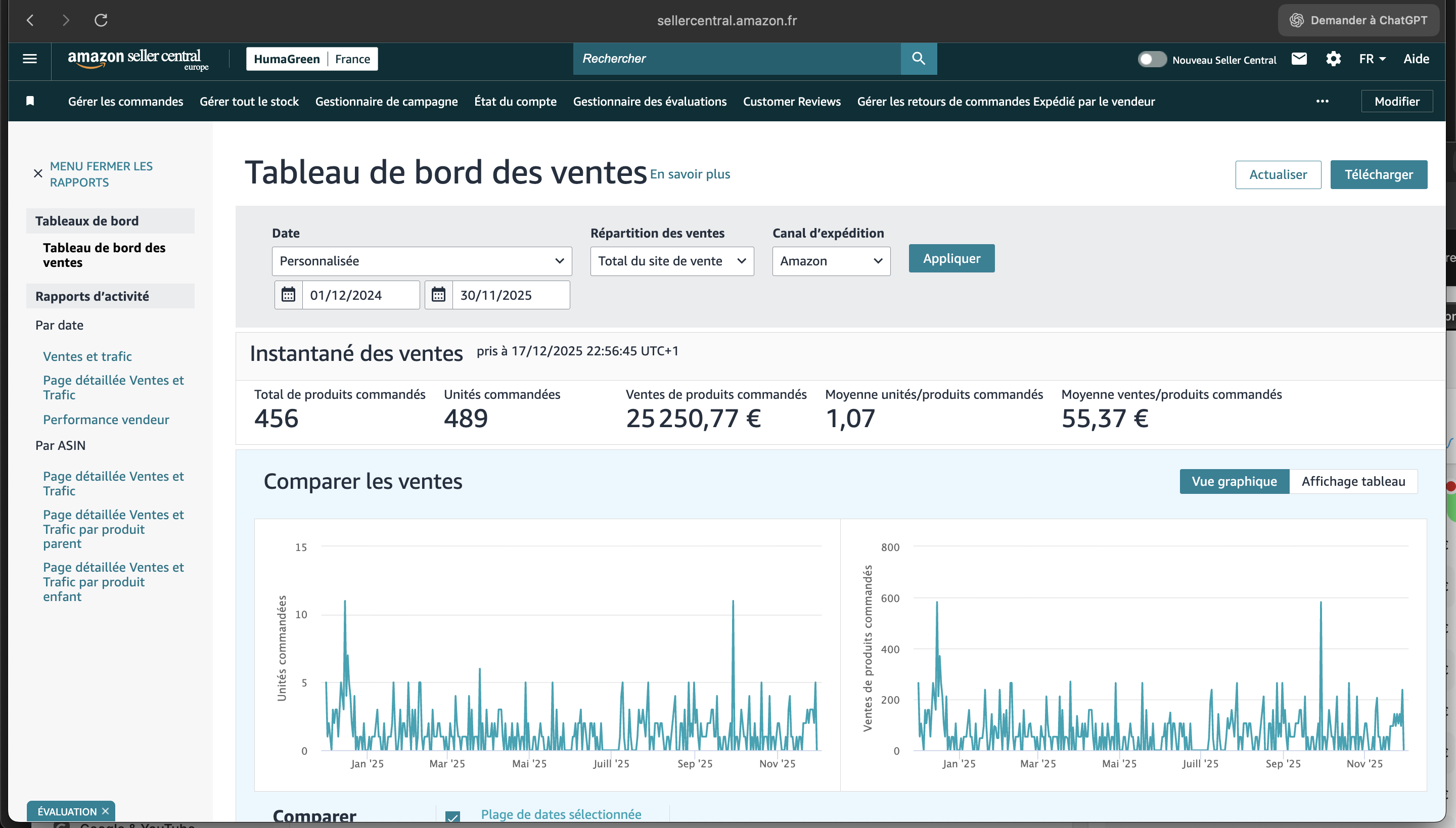This screenshot has height=828, width=1456.
Task: Expand the Répartition des ventes dropdown
Action: pyautogui.click(x=672, y=261)
